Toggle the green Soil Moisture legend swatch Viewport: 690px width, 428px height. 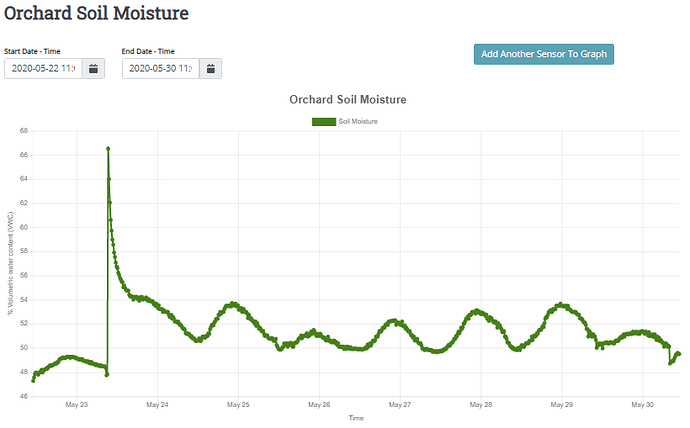coord(324,121)
